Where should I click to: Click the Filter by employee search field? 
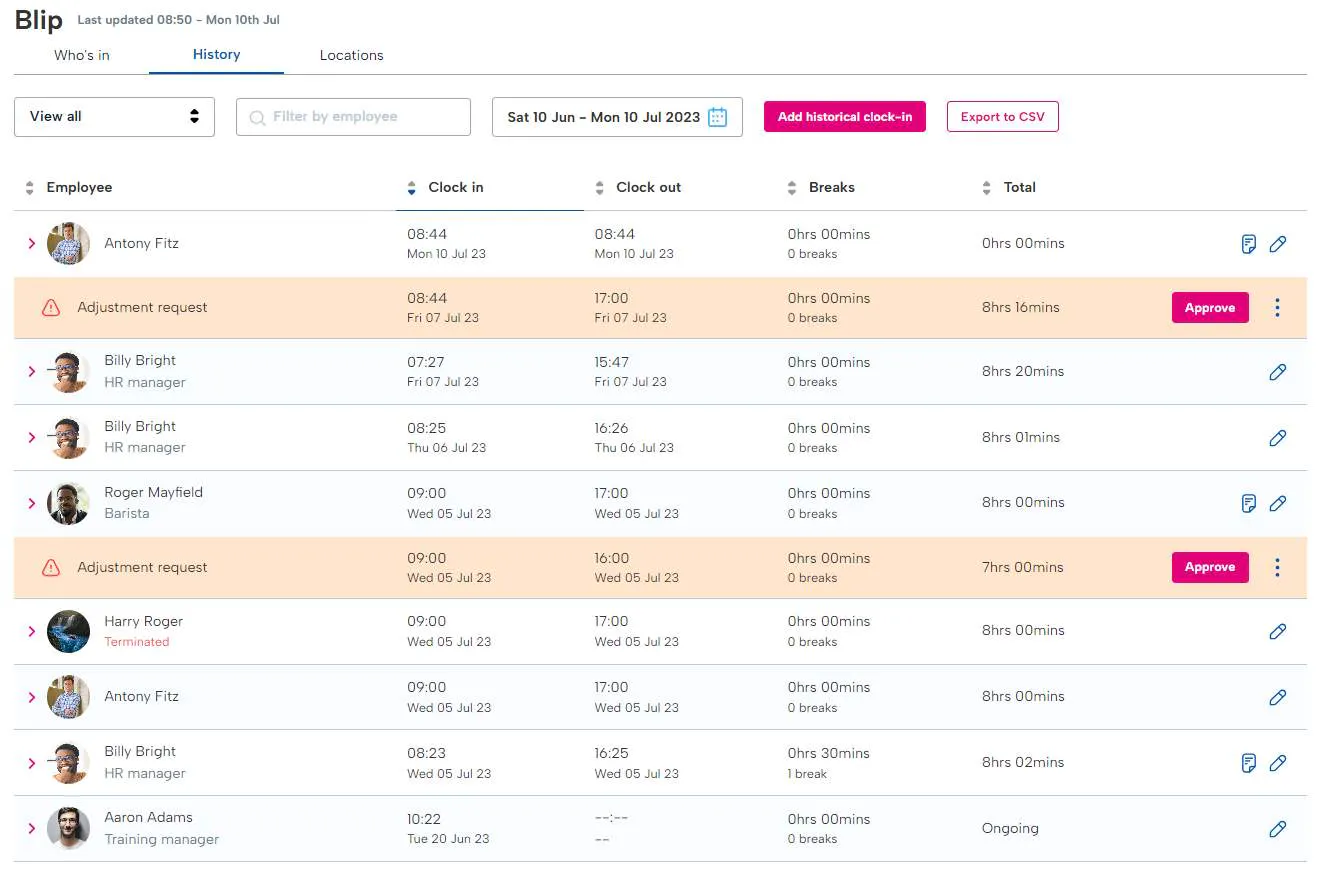click(x=353, y=117)
